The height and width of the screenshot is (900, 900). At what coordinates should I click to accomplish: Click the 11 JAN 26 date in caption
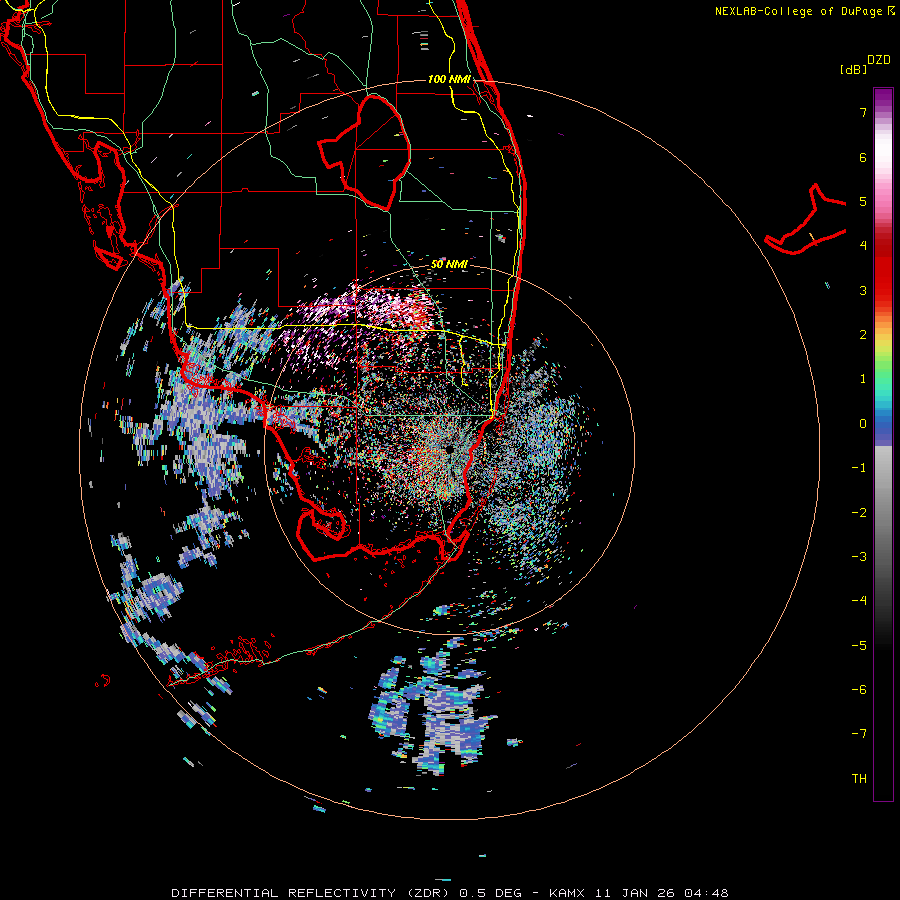pos(636,893)
